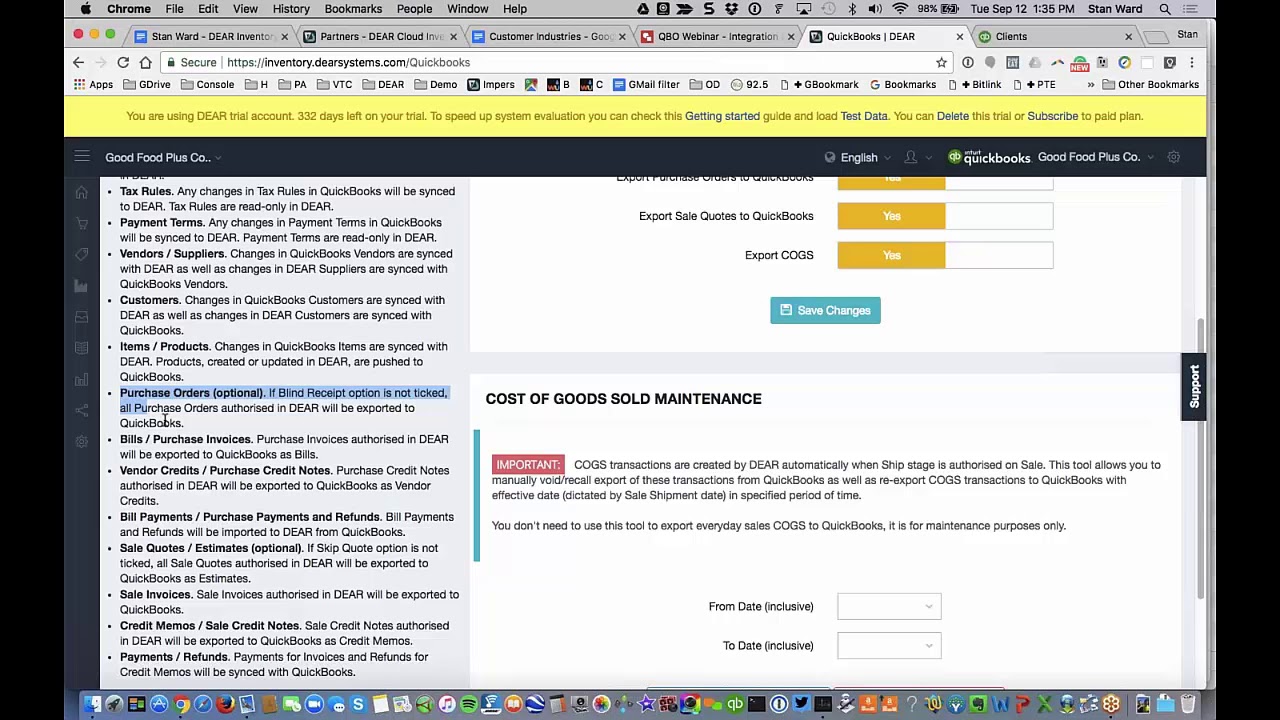Click the settings gear in the top header
1280x720 pixels.
1174,157
